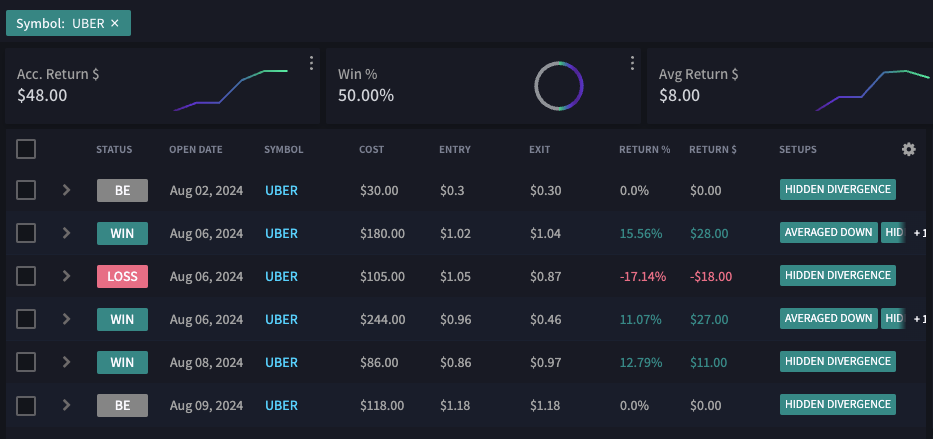Select the Aug 02 breakeven trade checkbox
The height and width of the screenshot is (439, 933).
click(x=26, y=190)
